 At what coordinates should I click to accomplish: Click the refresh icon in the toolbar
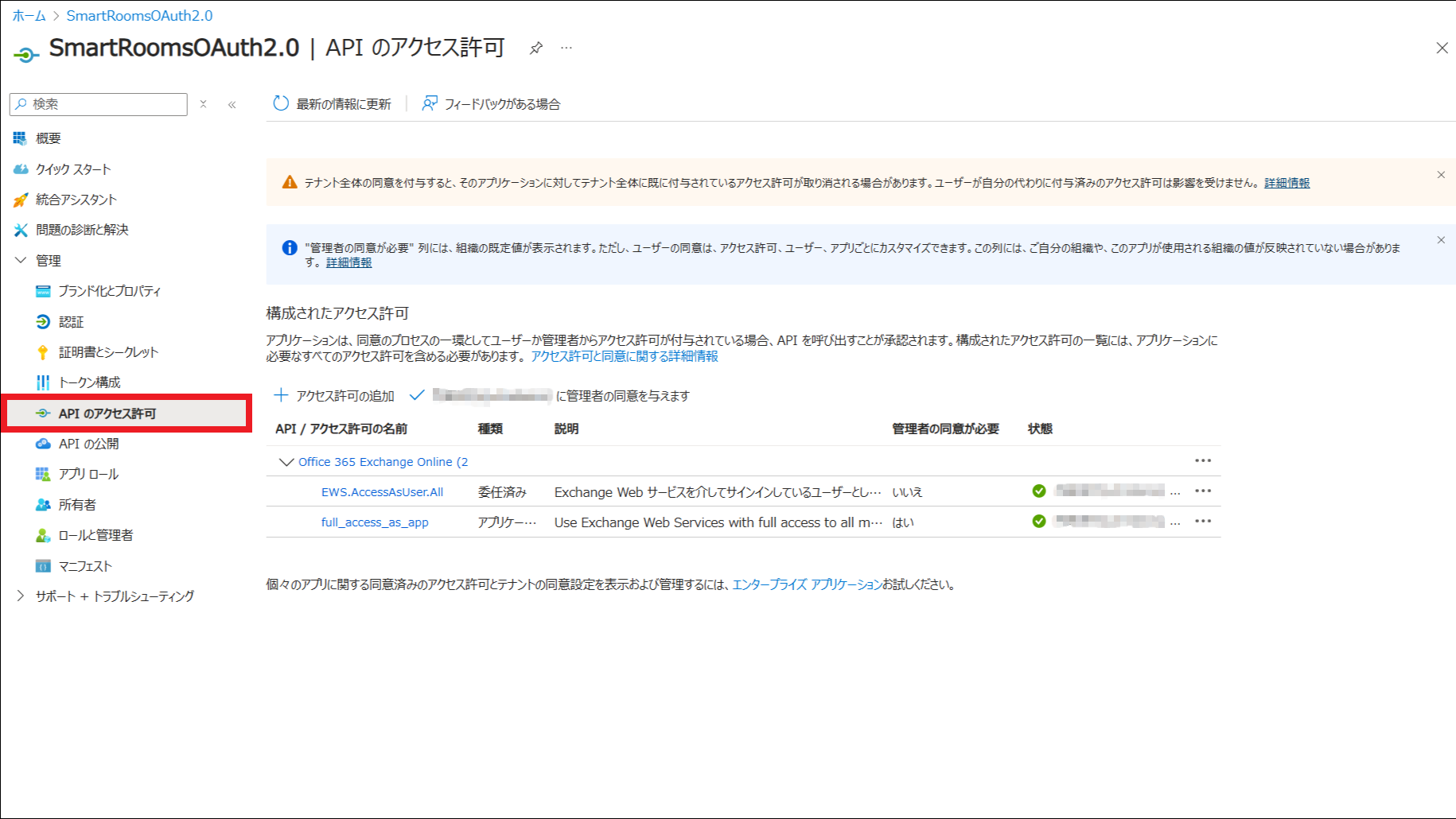pyautogui.click(x=281, y=104)
